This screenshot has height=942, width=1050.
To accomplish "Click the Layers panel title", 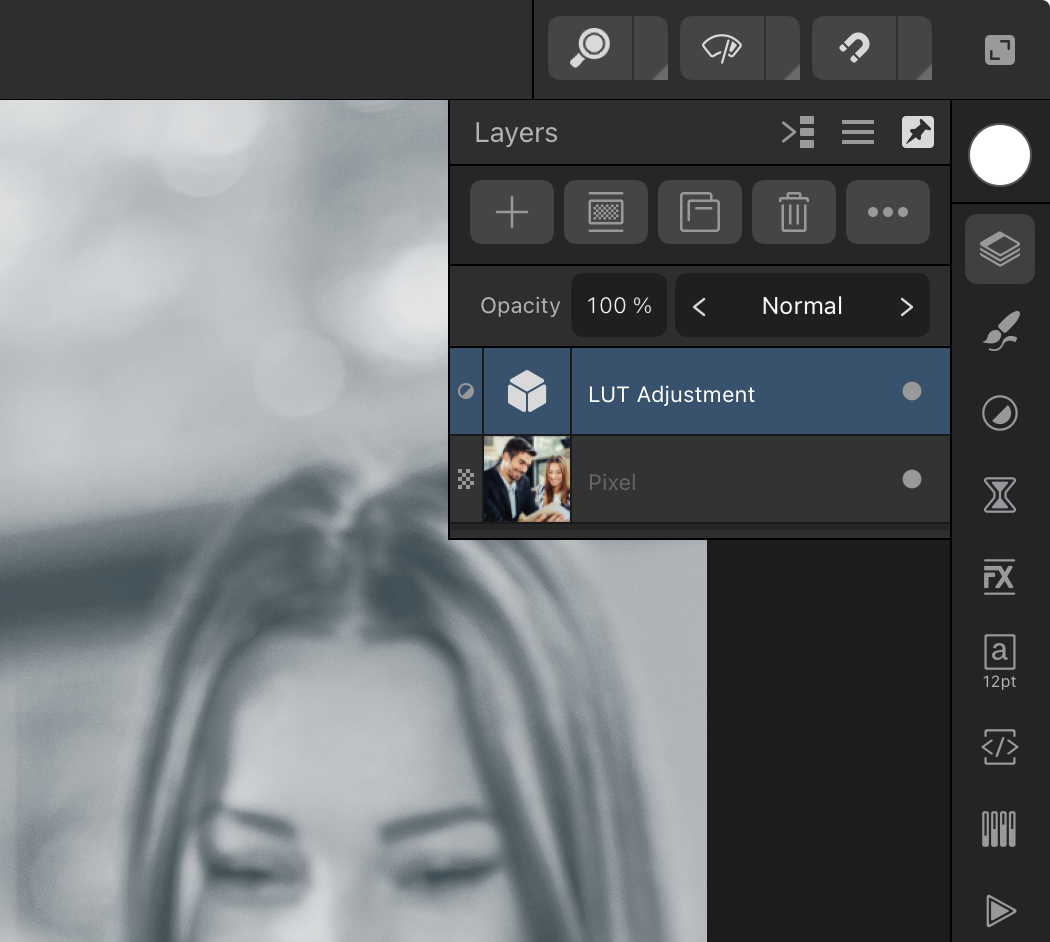I will pos(516,133).
